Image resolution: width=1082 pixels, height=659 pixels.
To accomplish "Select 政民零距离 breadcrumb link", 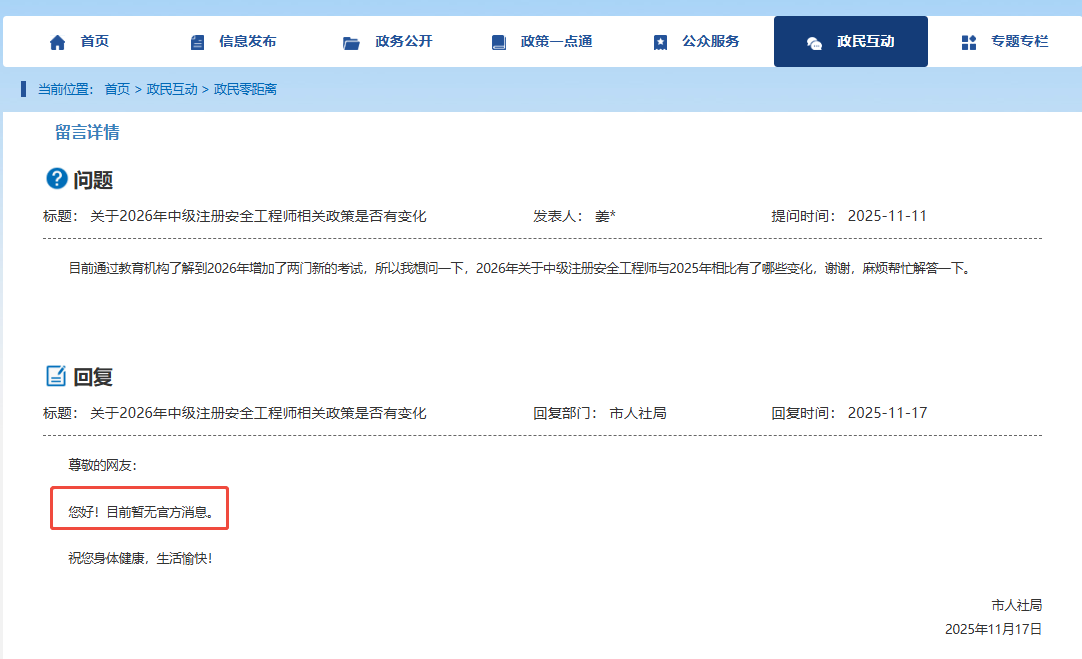I will point(245,89).
